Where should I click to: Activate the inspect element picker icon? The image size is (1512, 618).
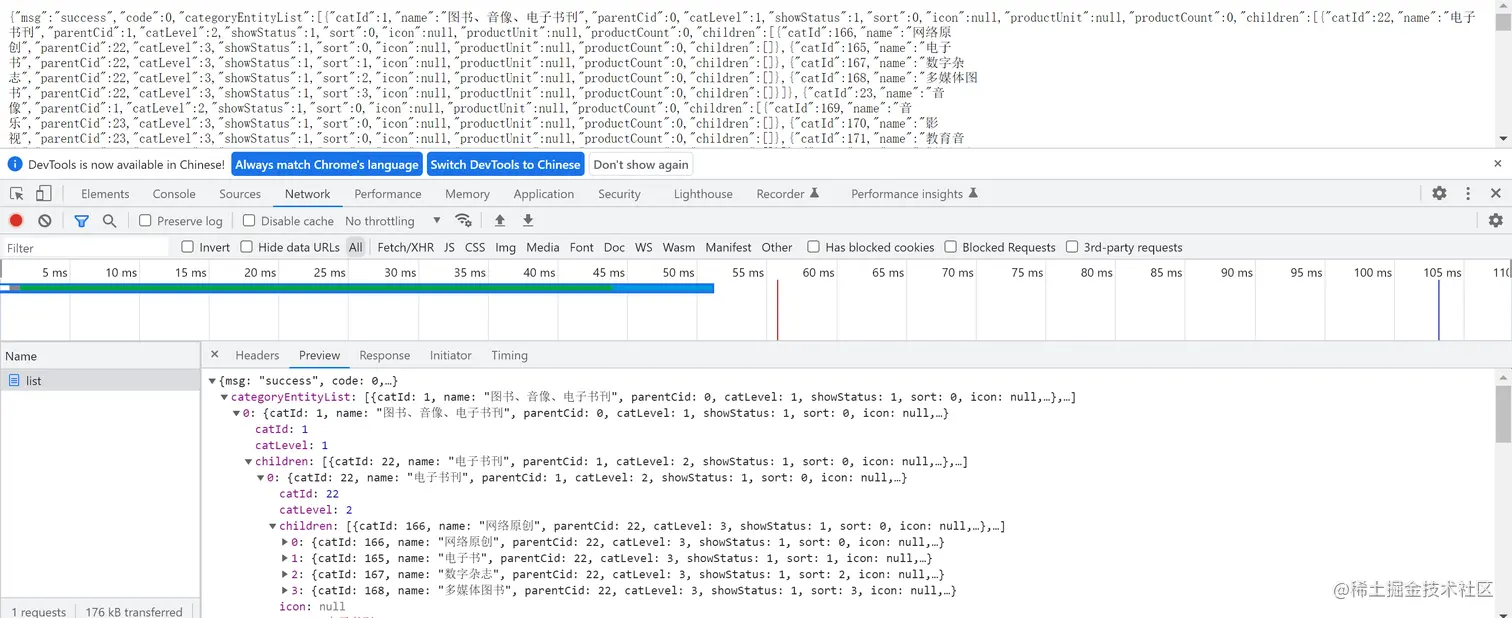[17, 194]
